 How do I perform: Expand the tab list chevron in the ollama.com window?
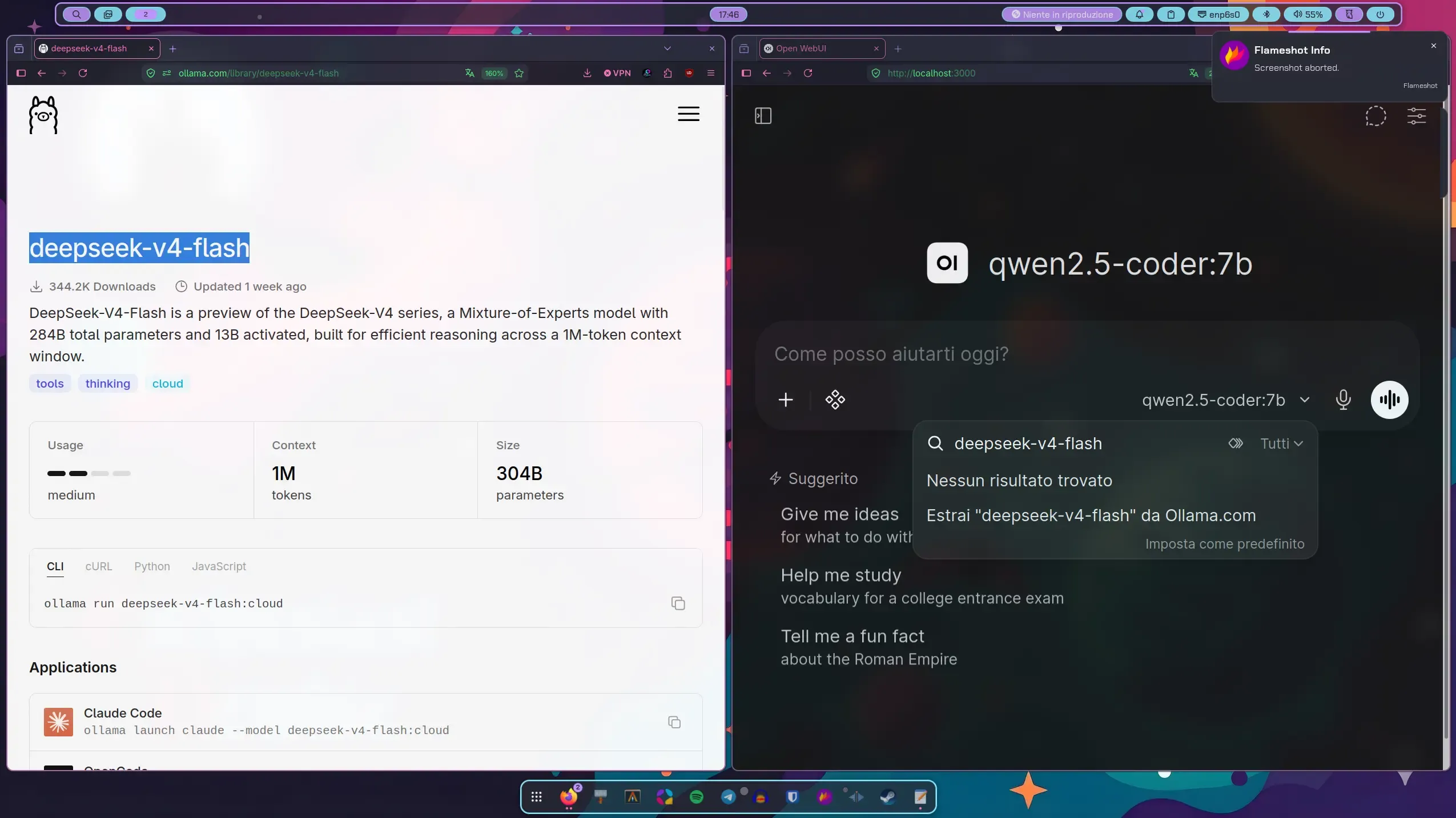pyautogui.click(x=667, y=49)
